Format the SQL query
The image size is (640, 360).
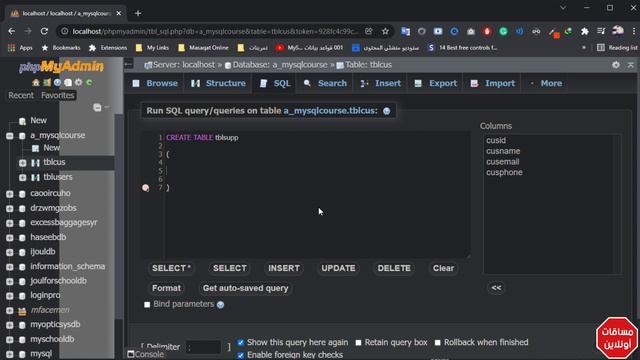[x=166, y=288]
